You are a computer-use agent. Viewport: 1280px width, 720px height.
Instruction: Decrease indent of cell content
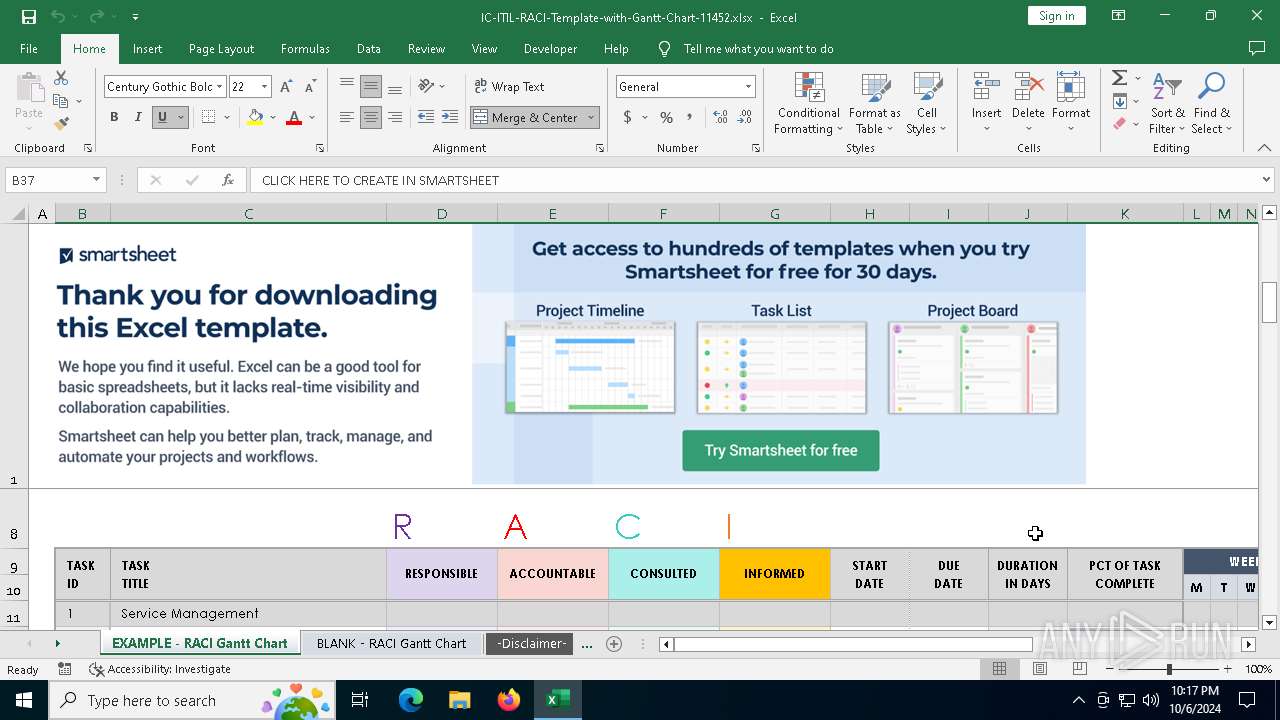tap(426, 117)
